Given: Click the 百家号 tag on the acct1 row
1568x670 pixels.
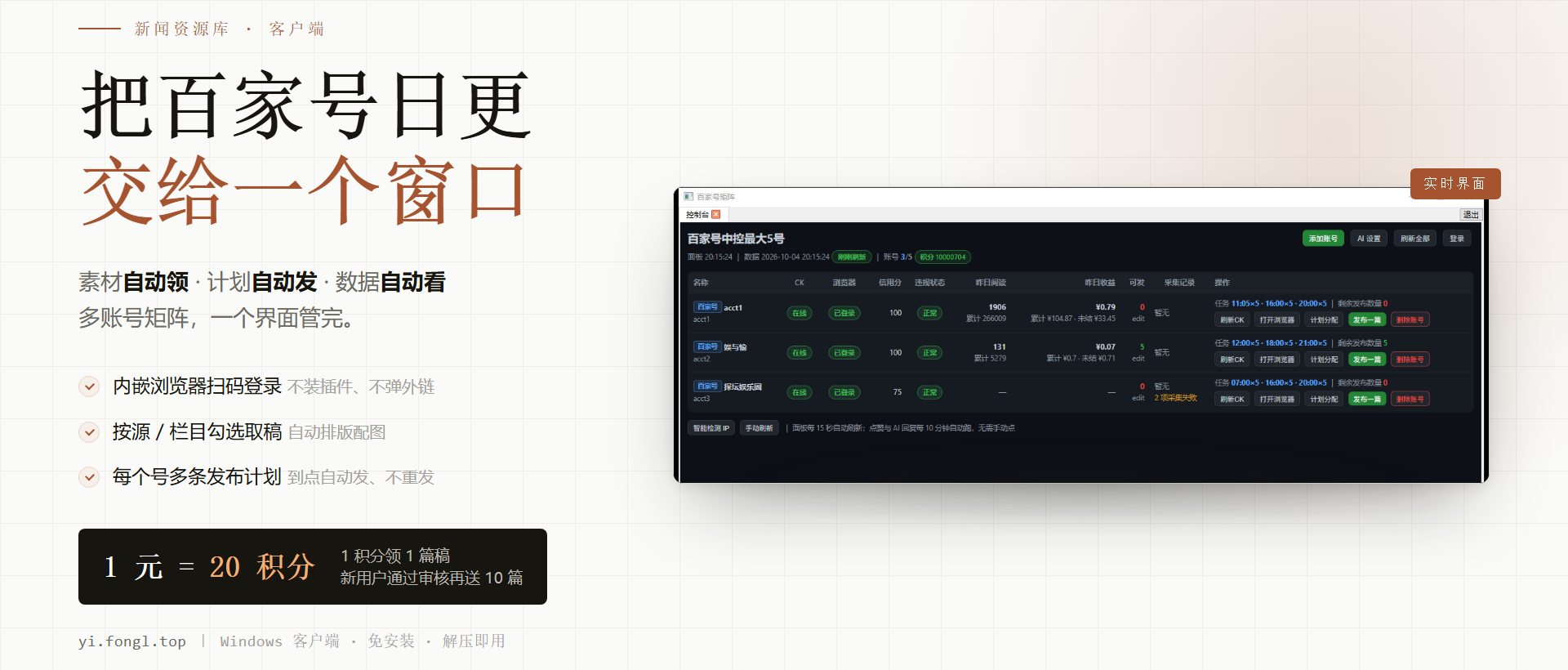Looking at the screenshot, I should pos(707,307).
